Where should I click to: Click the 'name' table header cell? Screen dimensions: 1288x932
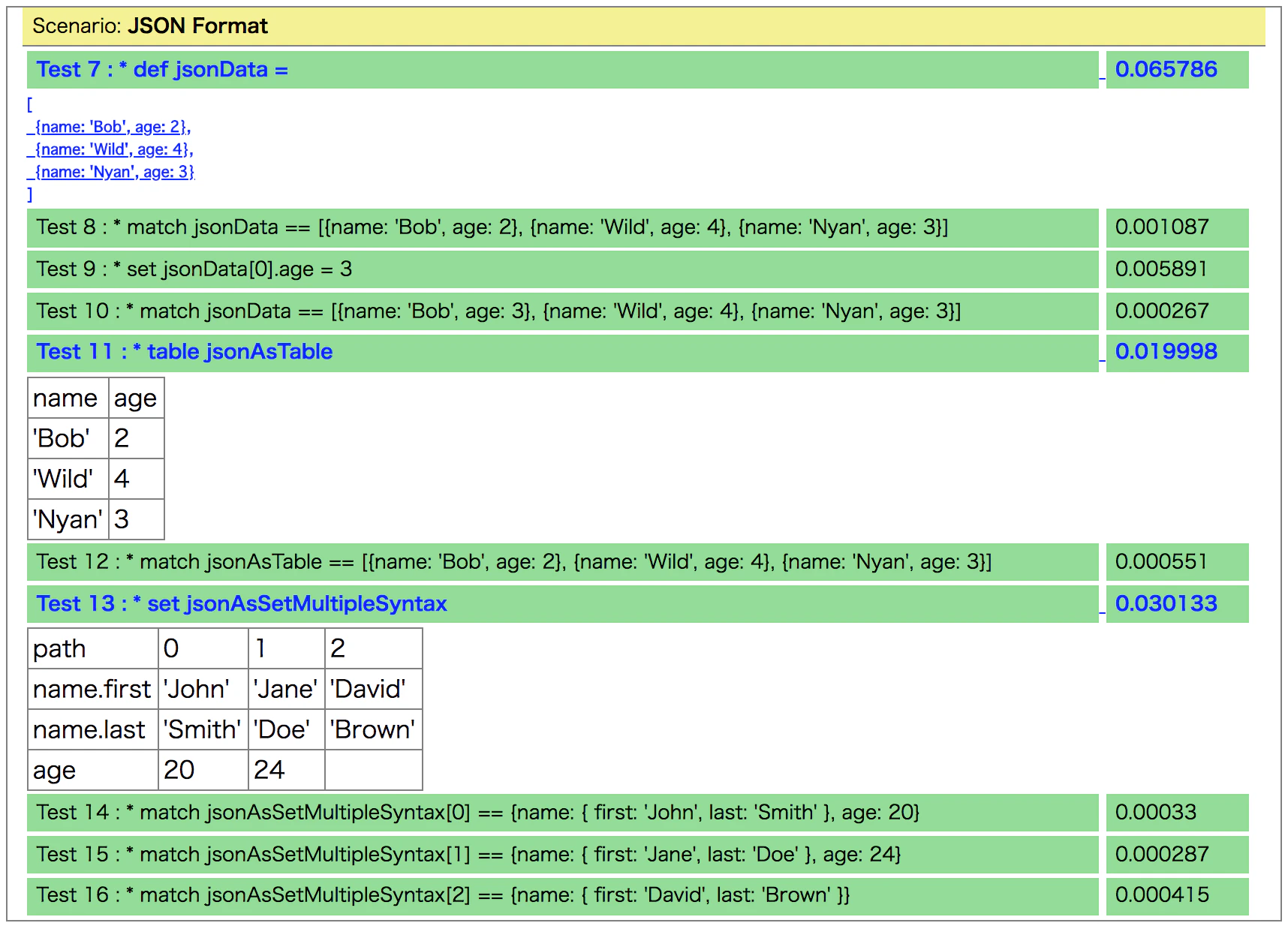point(68,398)
